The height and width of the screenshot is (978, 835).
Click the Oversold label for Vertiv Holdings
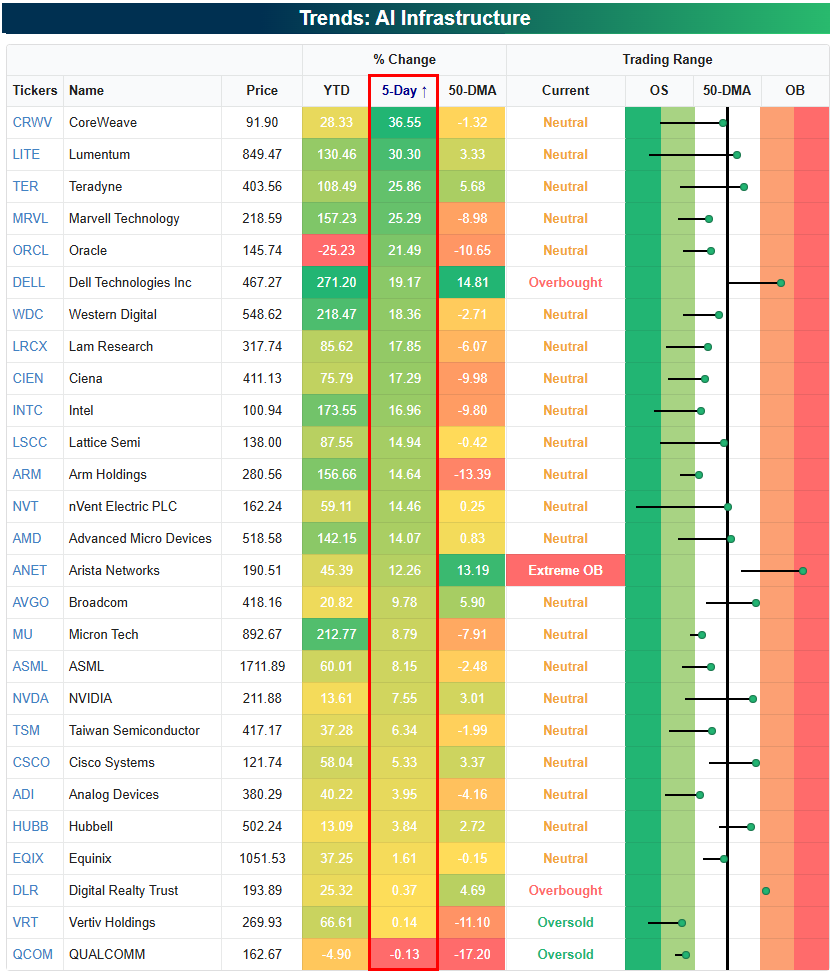(565, 922)
